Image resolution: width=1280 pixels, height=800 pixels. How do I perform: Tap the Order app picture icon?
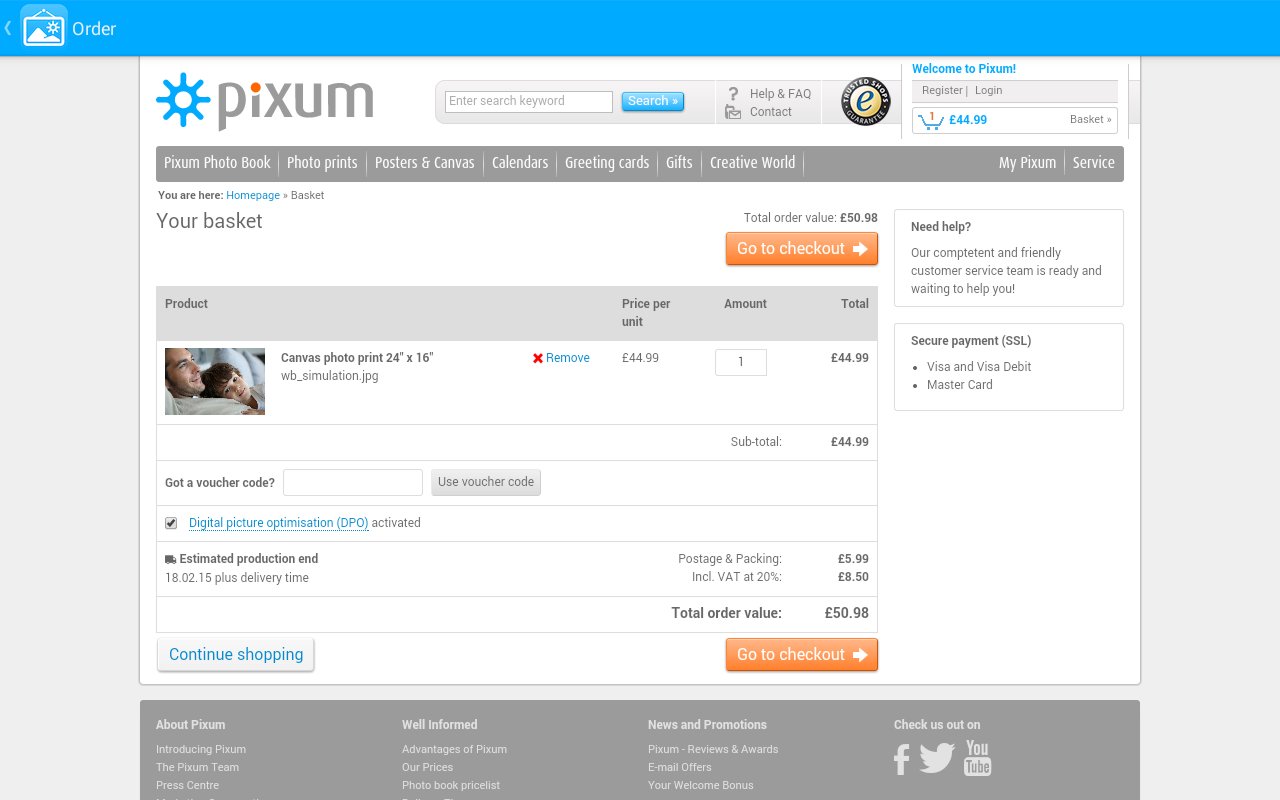[x=44, y=28]
